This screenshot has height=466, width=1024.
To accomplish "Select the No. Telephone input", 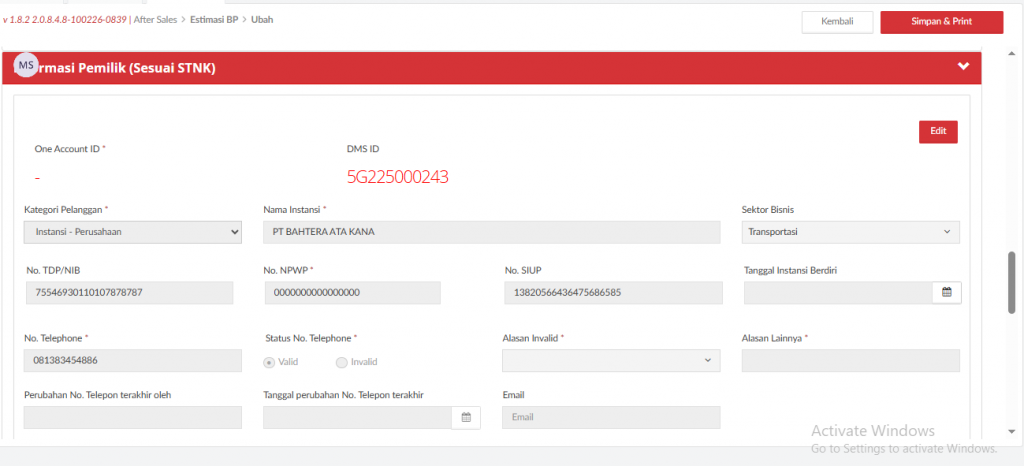I will [132, 361].
